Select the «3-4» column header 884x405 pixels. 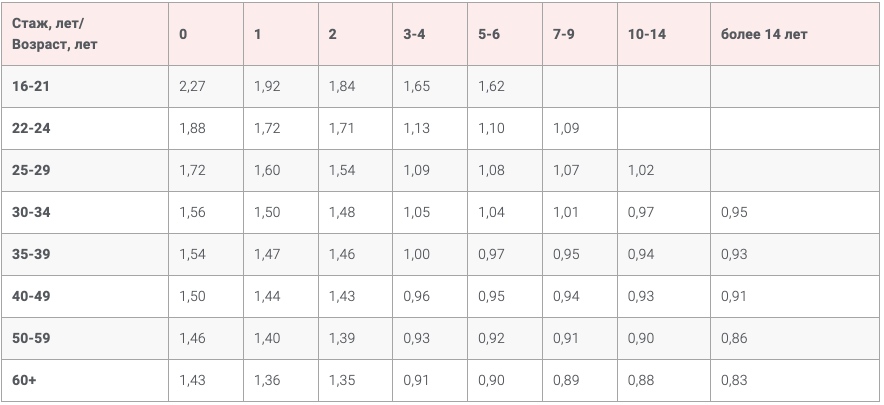click(x=413, y=34)
